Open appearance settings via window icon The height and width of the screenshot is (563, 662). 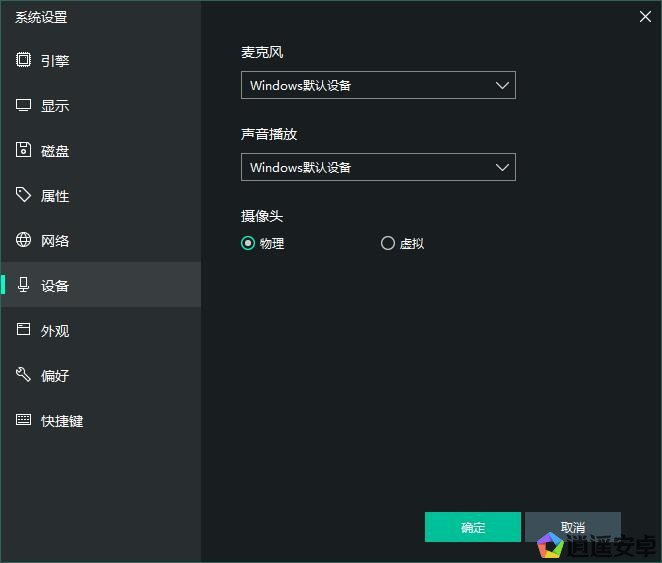(x=24, y=330)
